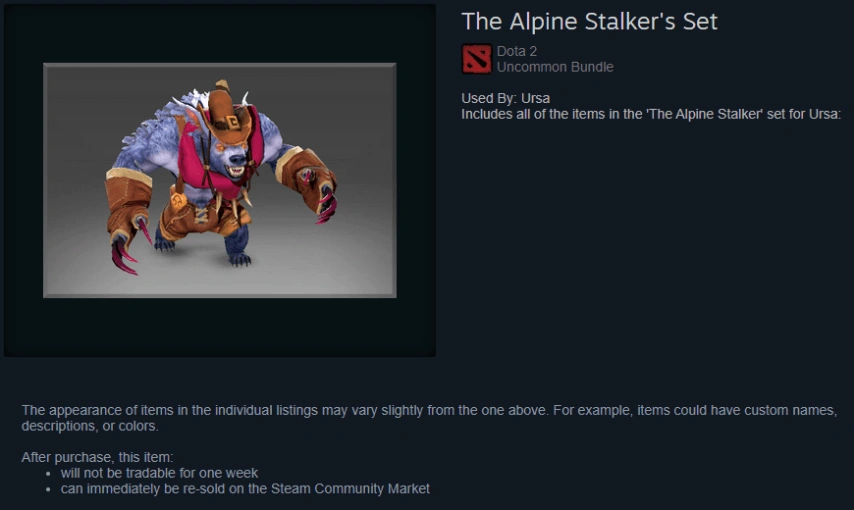Click the Used By: Ursa line

pos(505,98)
